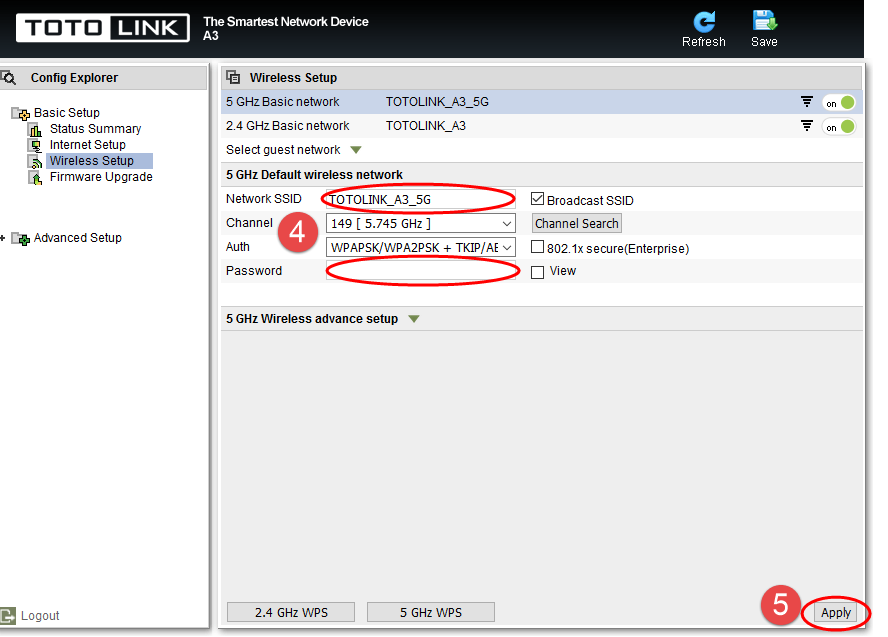Click the Channel Search button
This screenshot has width=888, height=637.
577,224
